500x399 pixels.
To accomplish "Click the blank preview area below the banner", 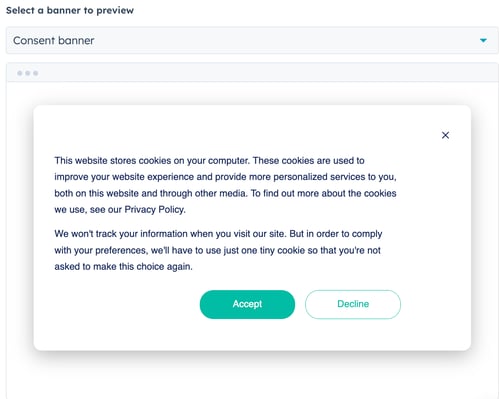I will tap(252, 377).
